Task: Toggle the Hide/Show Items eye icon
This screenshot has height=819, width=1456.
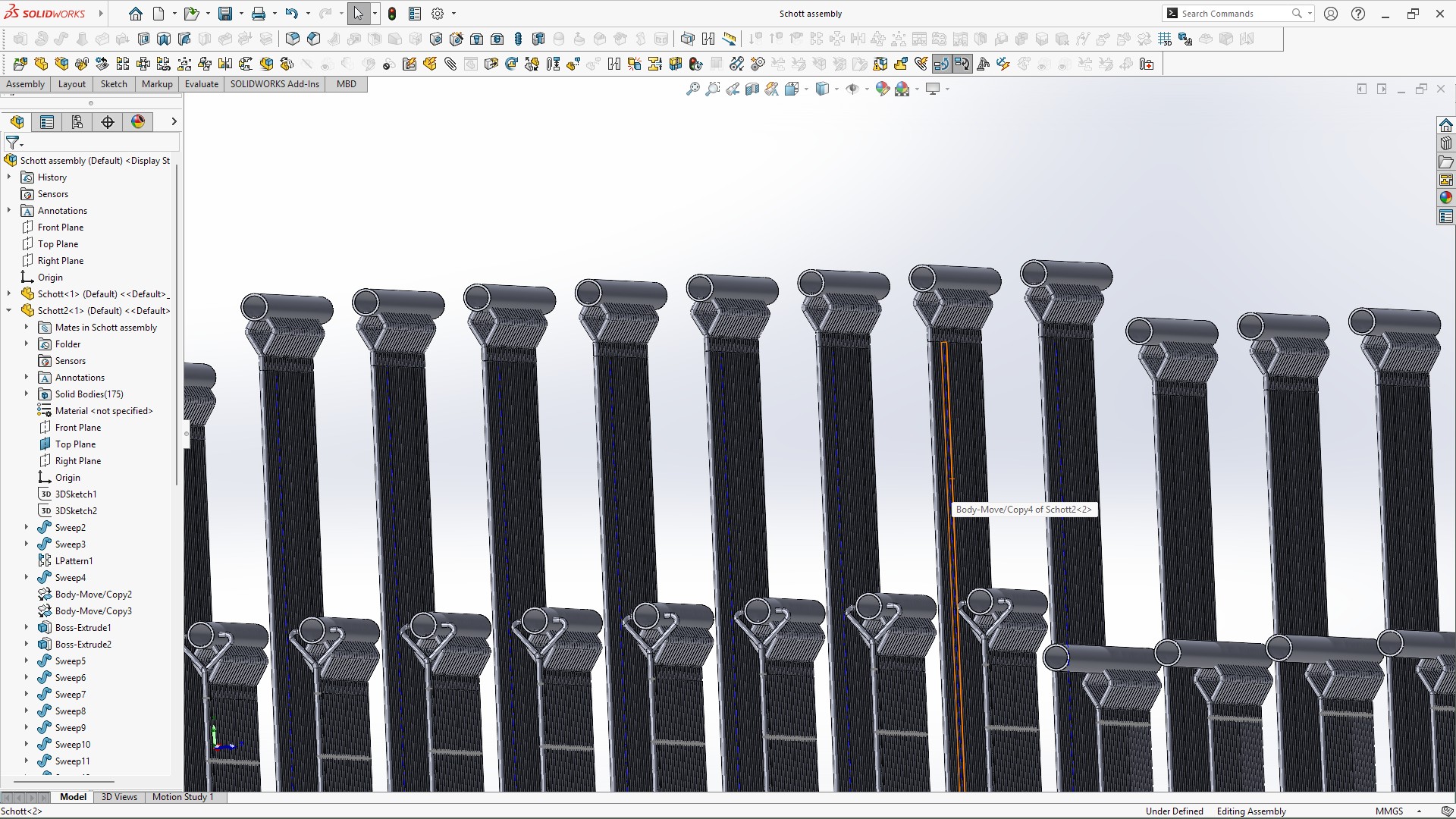Action: [852, 89]
